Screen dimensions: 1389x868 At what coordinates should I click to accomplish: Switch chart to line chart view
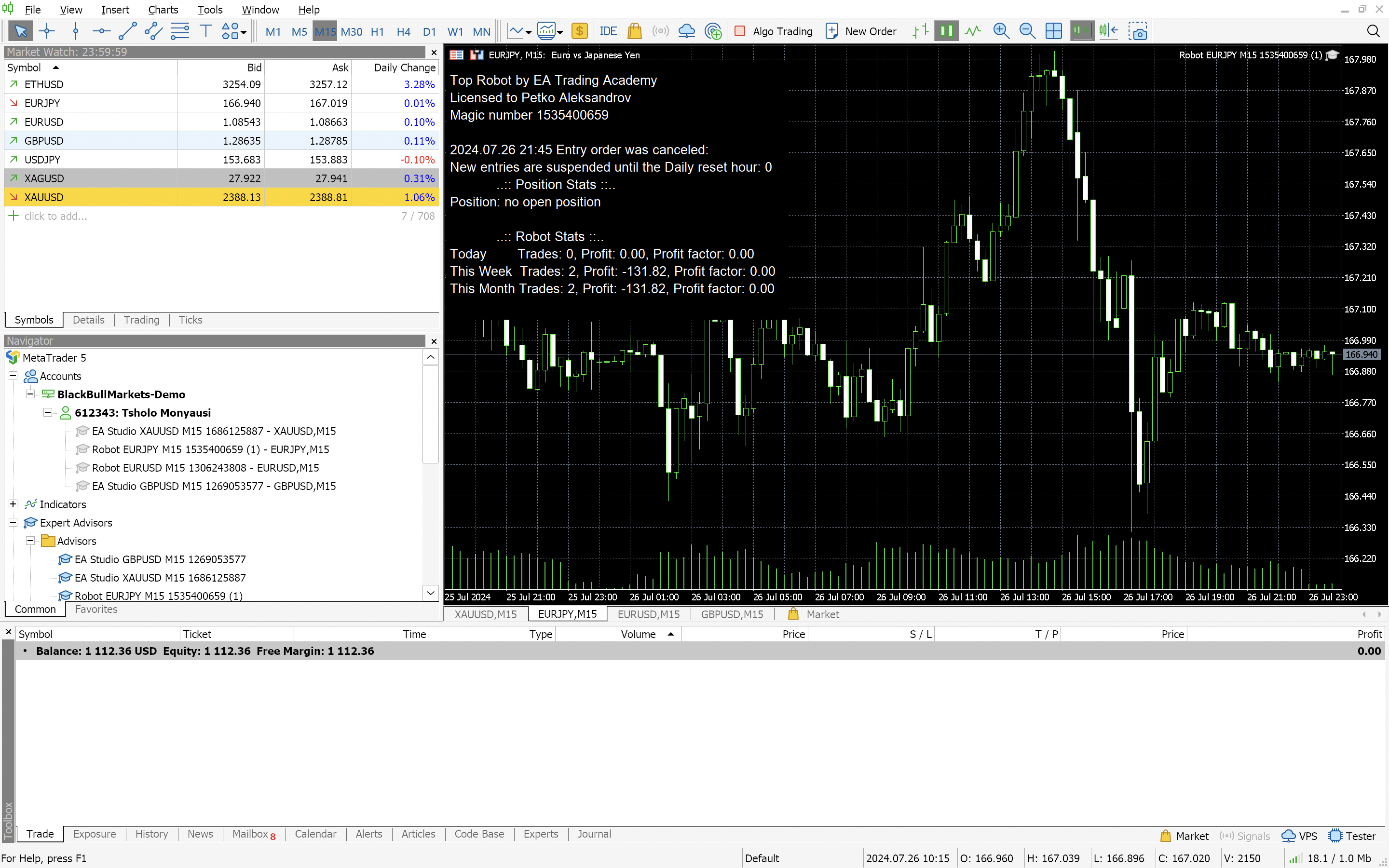(972, 31)
